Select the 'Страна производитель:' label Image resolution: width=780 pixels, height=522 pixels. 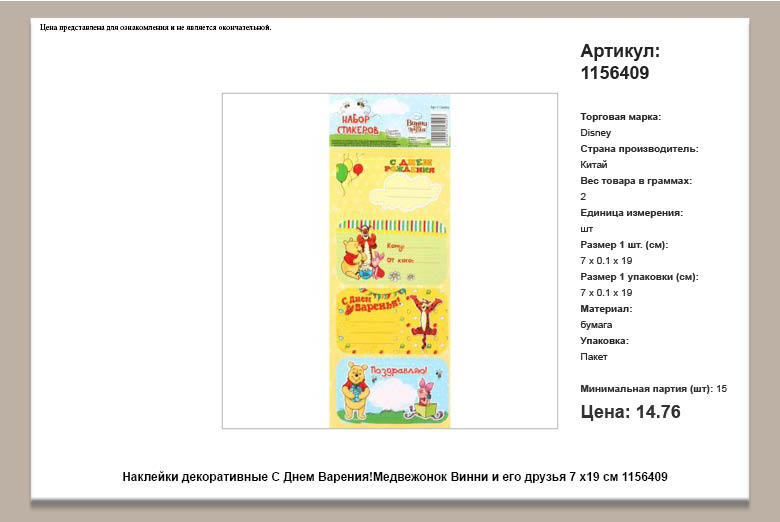click(639, 149)
